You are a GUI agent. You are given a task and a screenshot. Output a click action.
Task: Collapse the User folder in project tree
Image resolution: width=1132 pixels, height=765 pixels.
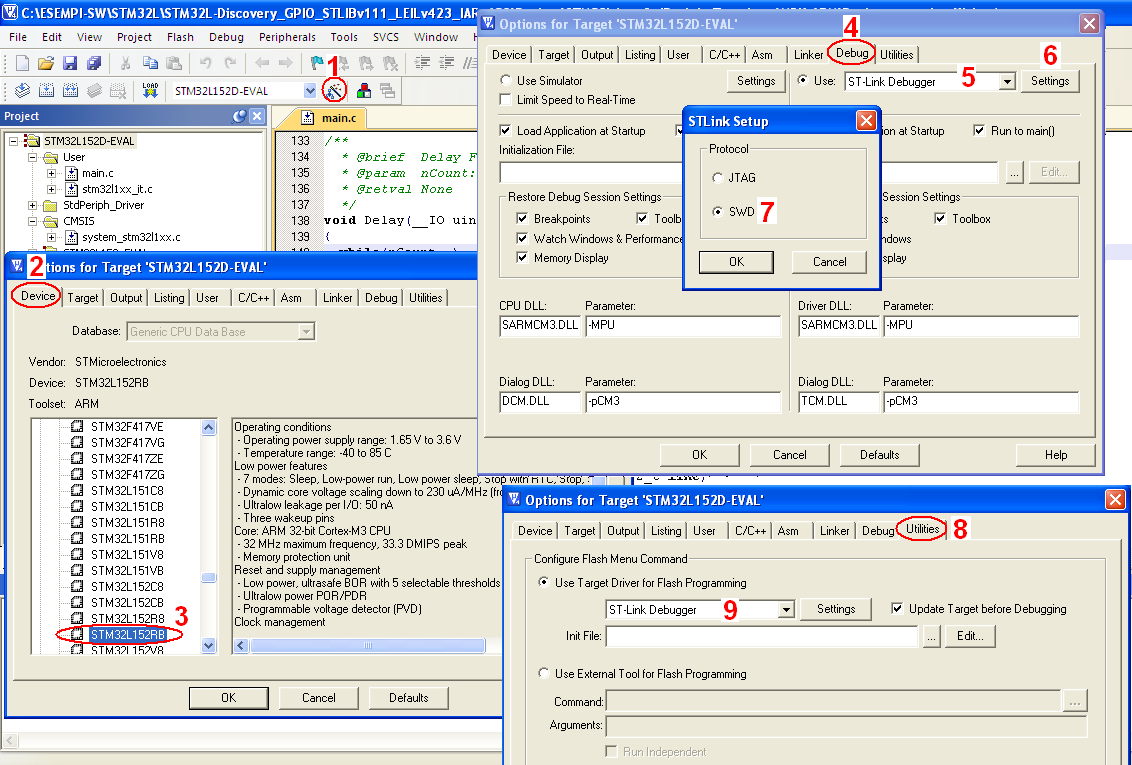pos(32,157)
